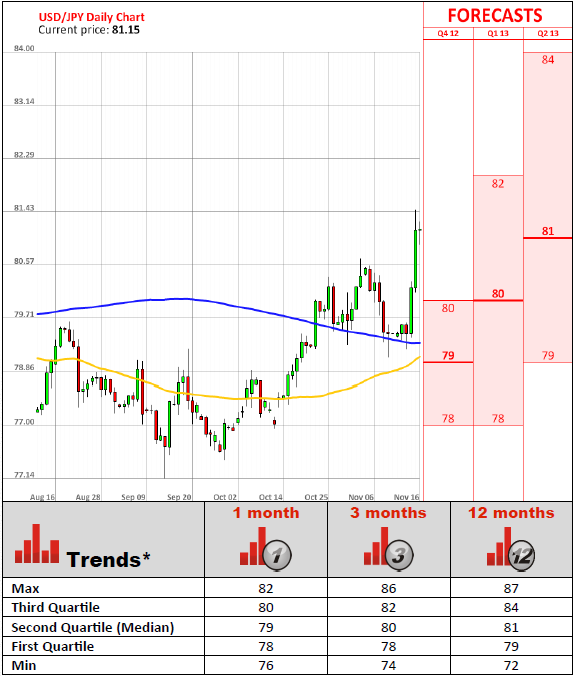Click the Max value 87 for 12 months
Image resolution: width=575 pixels, height=676 pixels.
[511, 588]
